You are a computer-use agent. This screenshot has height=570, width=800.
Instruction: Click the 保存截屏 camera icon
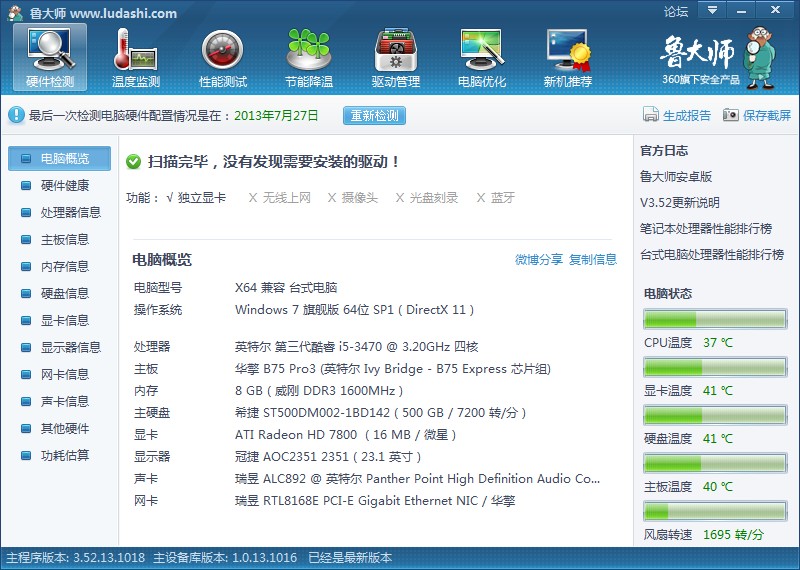point(730,115)
